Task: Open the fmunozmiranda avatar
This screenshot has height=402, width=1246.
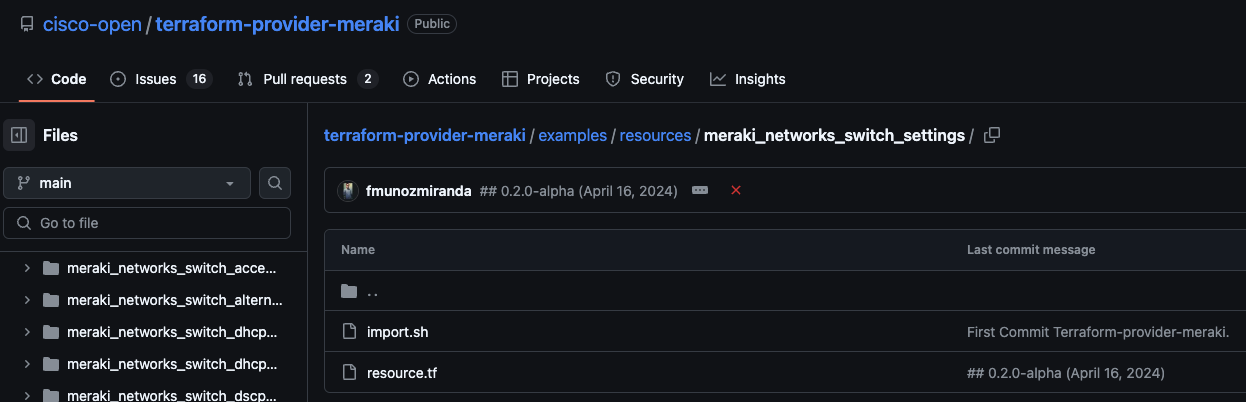Action: pos(348,190)
